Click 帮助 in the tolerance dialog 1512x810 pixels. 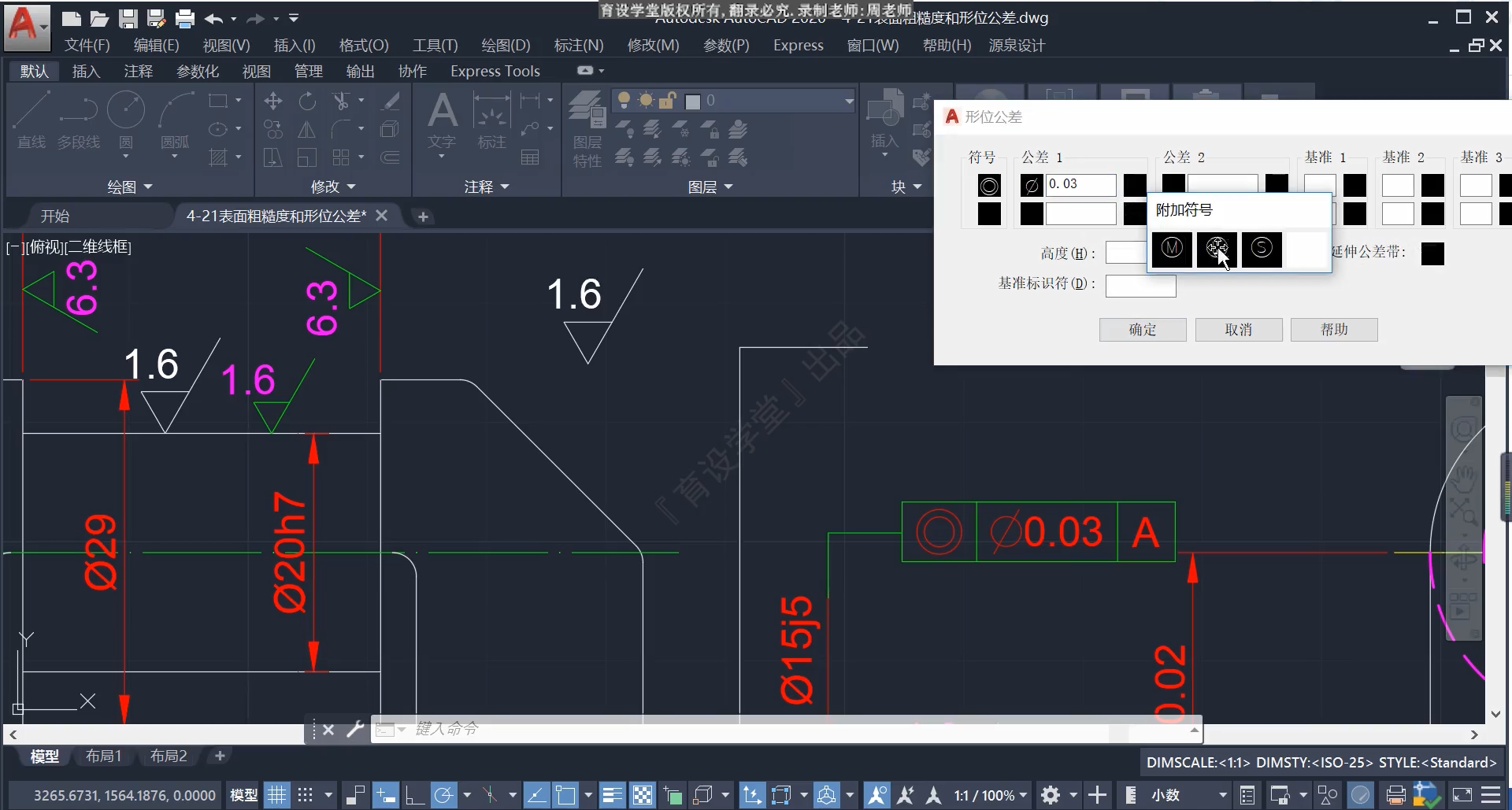click(x=1334, y=330)
